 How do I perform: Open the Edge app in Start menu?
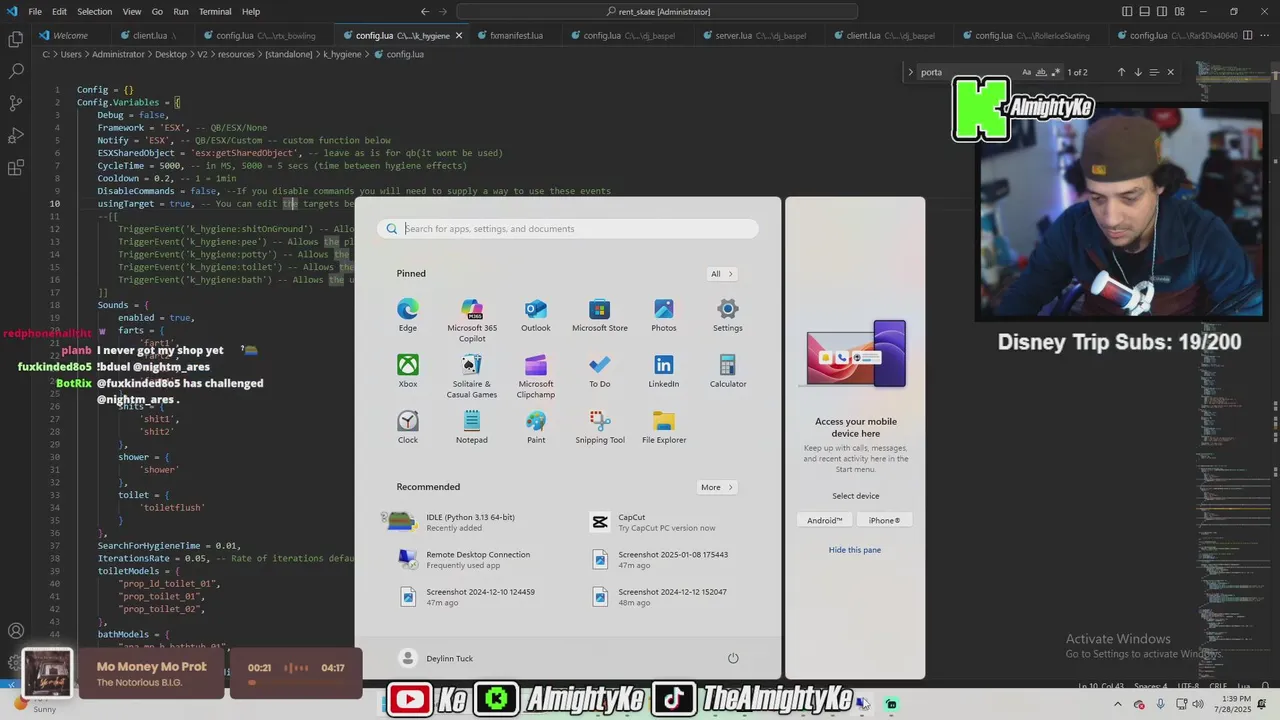(407, 315)
